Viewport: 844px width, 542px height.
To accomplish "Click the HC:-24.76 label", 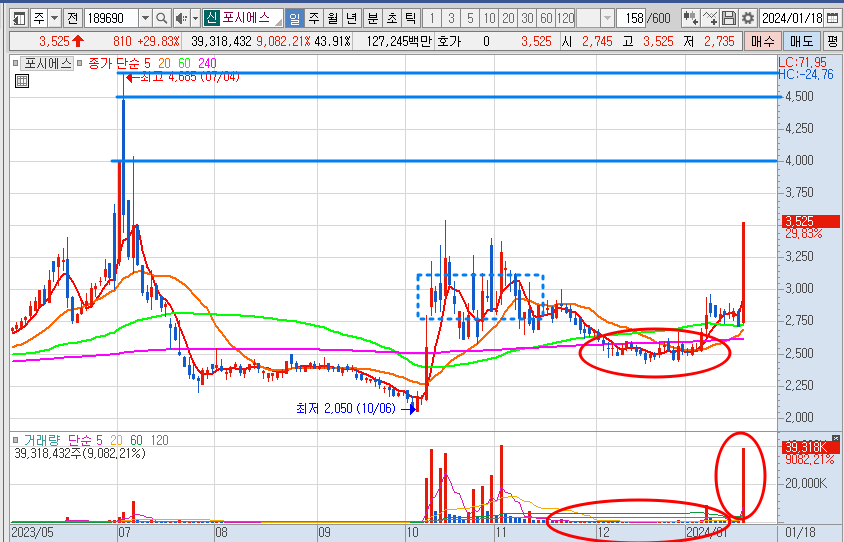I will coord(806,75).
